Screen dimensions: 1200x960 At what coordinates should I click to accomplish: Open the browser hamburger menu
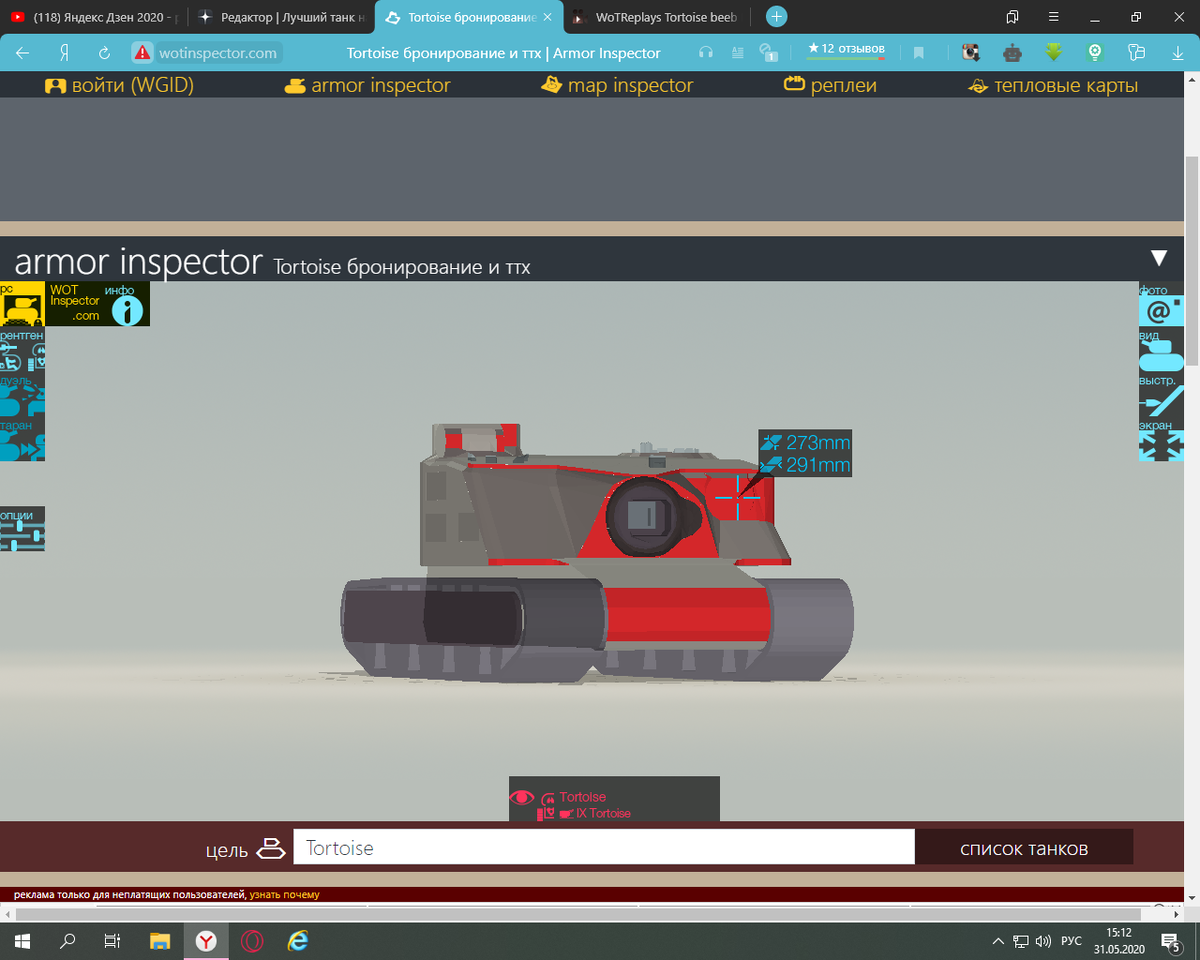pyautogui.click(x=1053, y=17)
